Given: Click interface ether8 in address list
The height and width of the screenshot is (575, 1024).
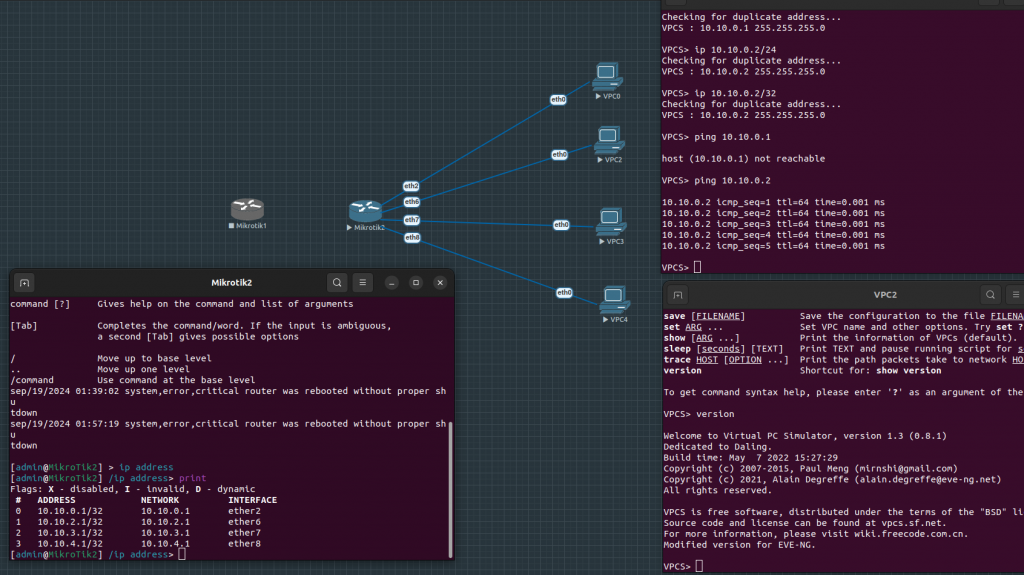Looking at the screenshot, I should click(244, 544).
